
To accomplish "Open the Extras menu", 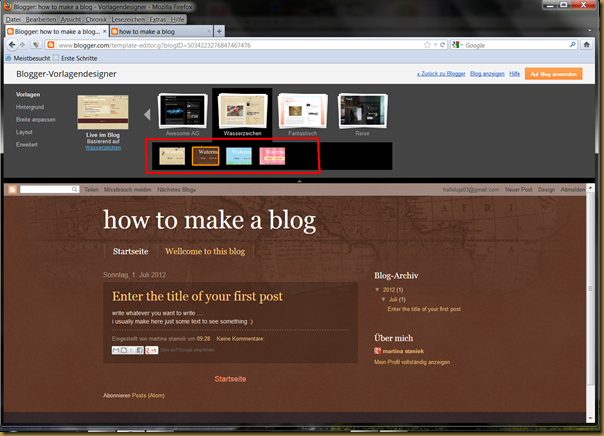I will pyautogui.click(x=158, y=19).
